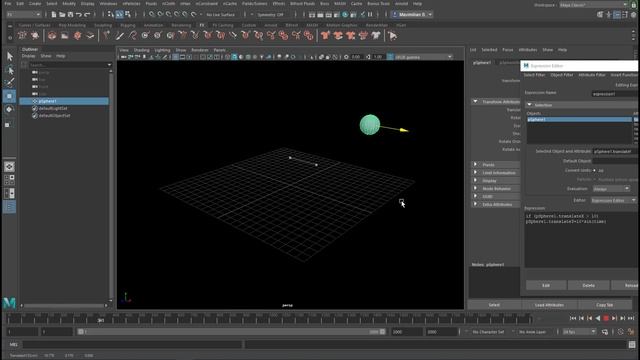Click the Save Scene icon
Screen dimensions: 640x360
[70, 15]
